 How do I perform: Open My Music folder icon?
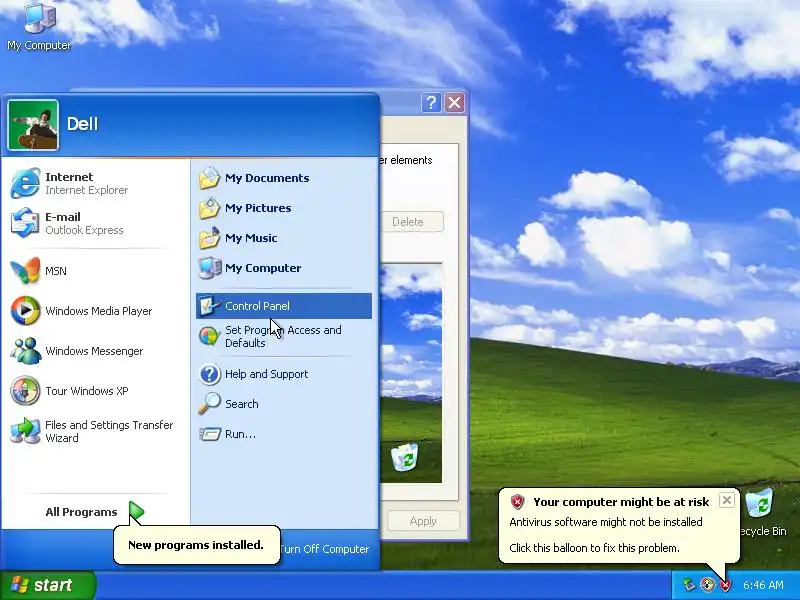pyautogui.click(x=209, y=238)
